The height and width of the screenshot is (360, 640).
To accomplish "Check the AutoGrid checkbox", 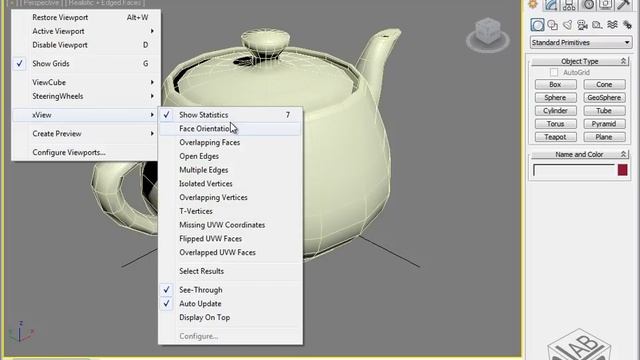I will point(553,72).
